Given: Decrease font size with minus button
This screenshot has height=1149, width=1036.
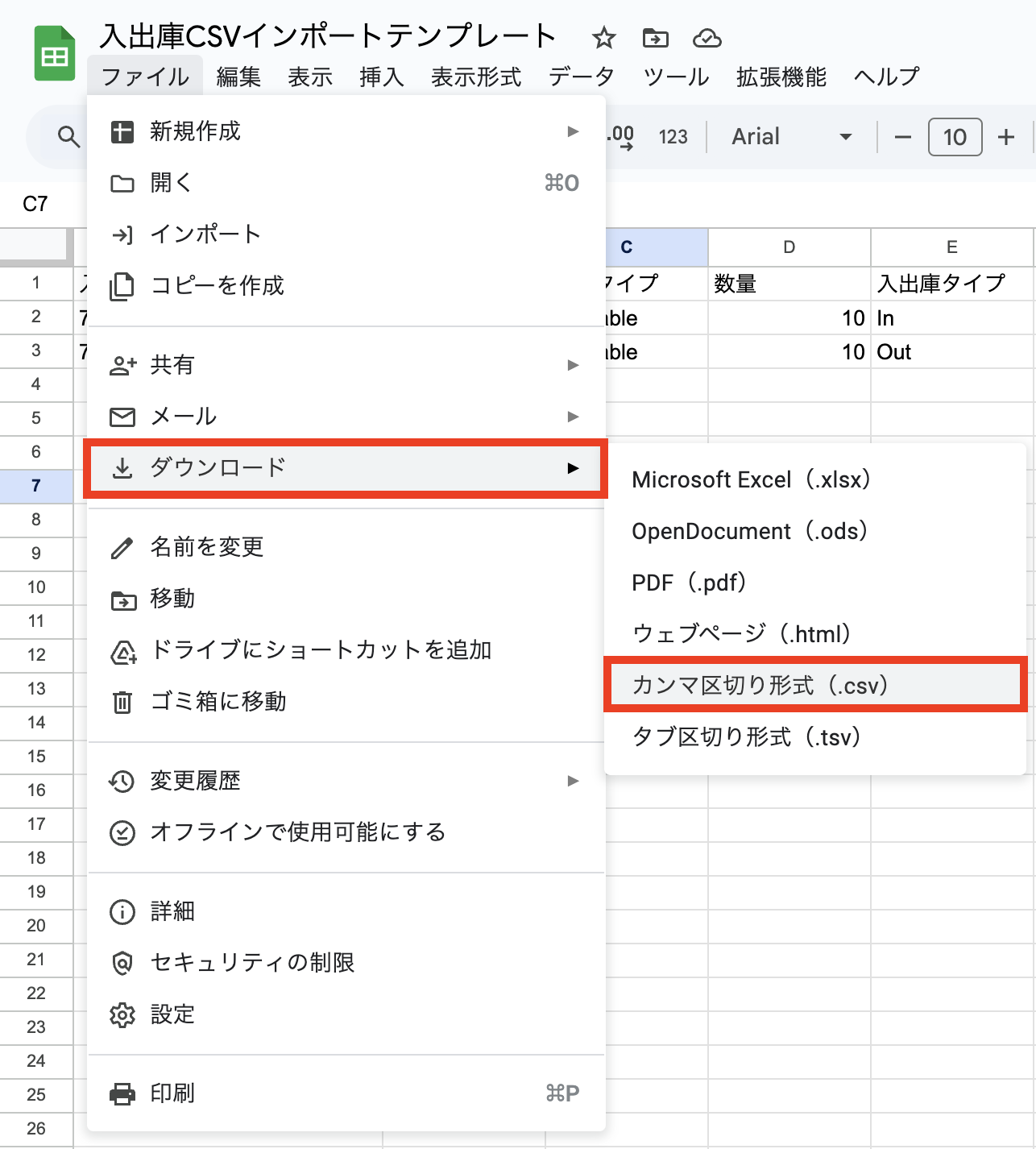Looking at the screenshot, I should click(x=903, y=137).
